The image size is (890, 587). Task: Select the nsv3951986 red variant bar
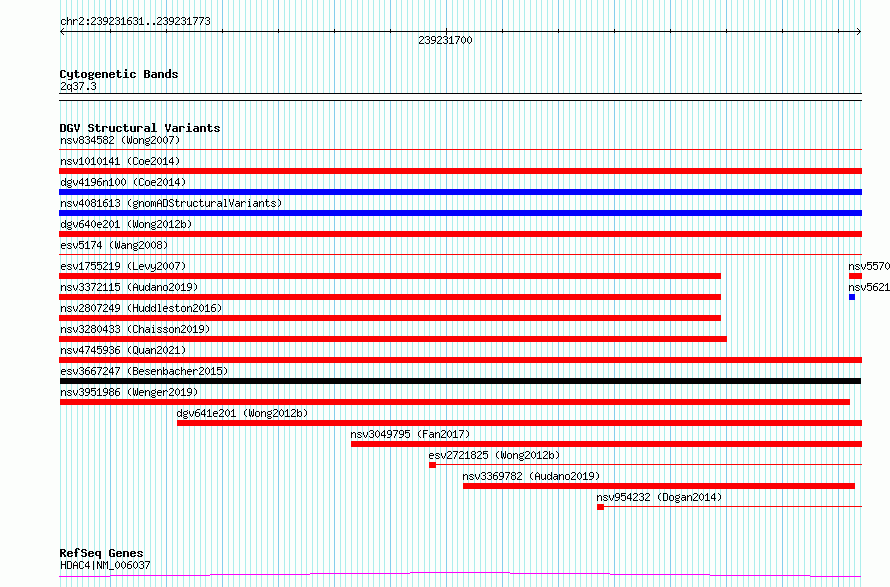pyautogui.click(x=455, y=402)
